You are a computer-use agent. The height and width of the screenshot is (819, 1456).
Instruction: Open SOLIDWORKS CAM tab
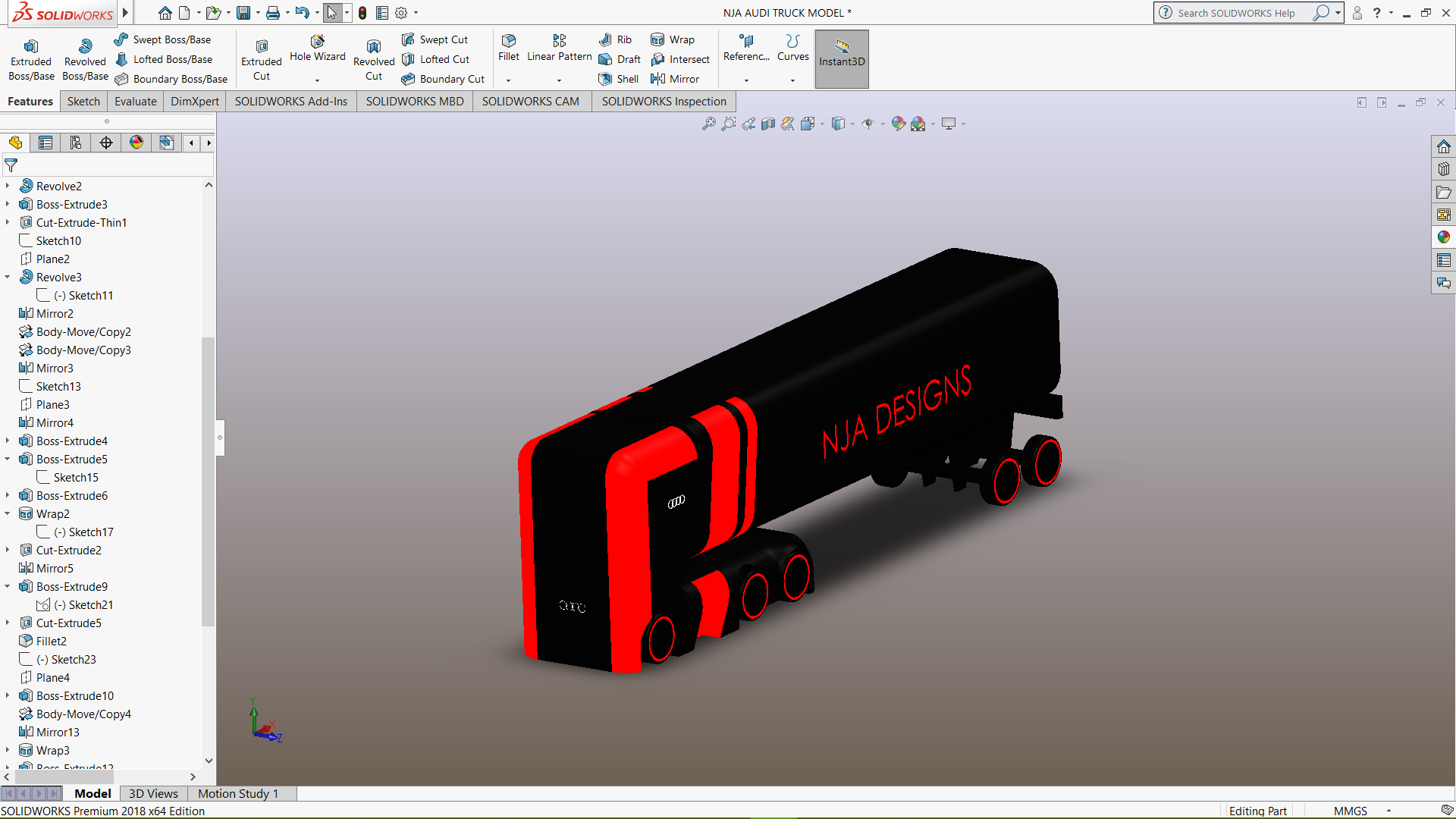tap(531, 102)
